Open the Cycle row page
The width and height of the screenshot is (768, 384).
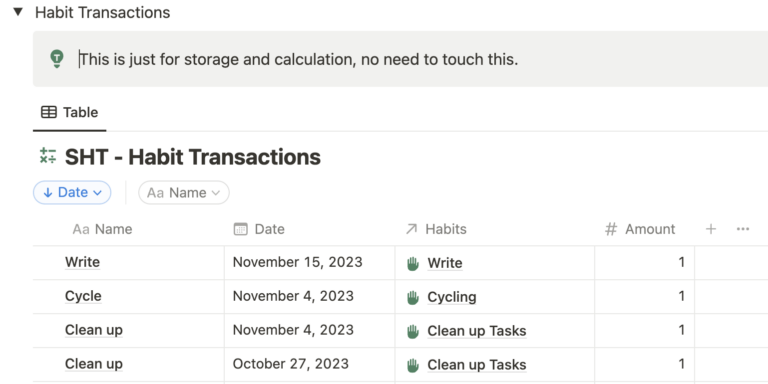[83, 296]
